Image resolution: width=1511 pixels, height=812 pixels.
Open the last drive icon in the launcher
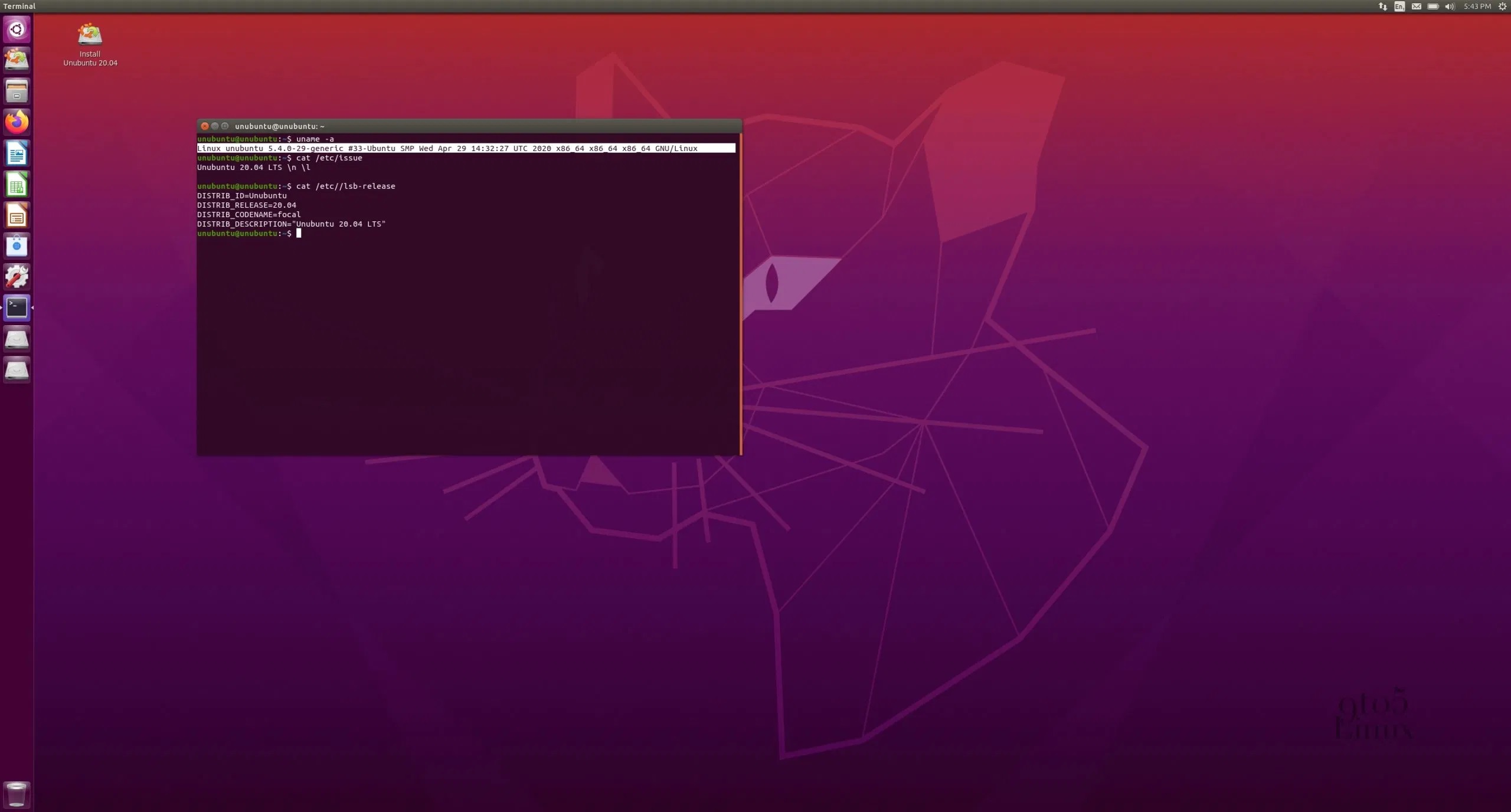click(17, 369)
